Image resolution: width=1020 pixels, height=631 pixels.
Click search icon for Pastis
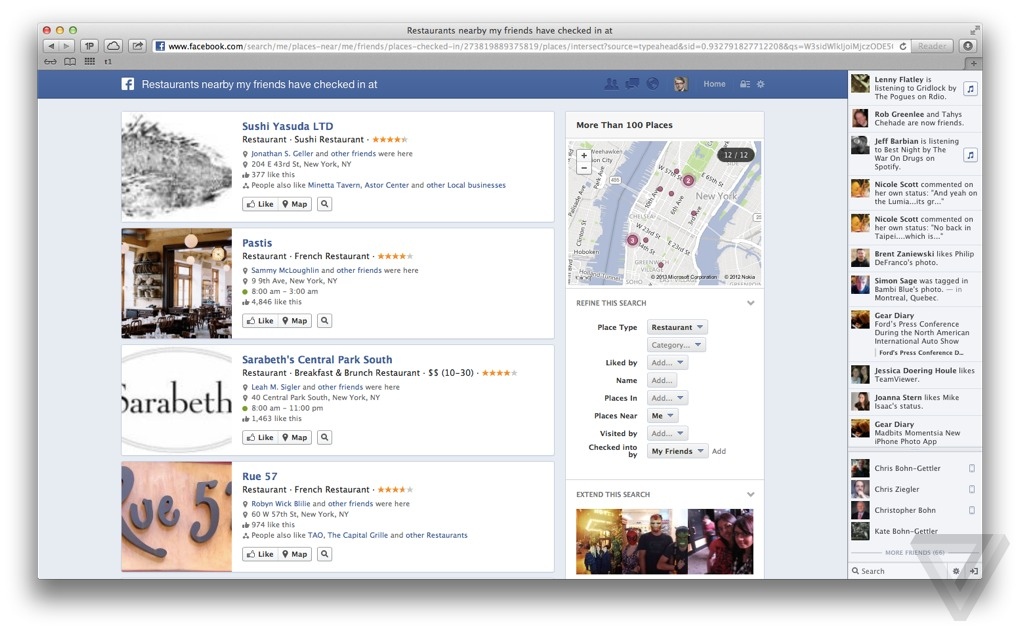[325, 321]
